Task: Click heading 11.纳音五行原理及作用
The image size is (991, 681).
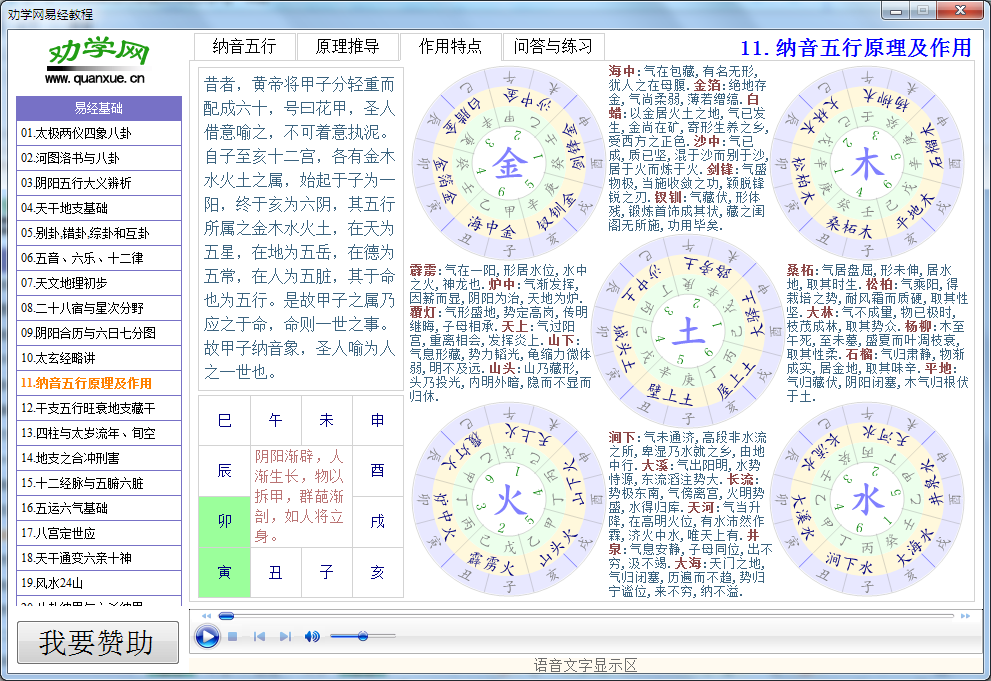Action: click(860, 47)
